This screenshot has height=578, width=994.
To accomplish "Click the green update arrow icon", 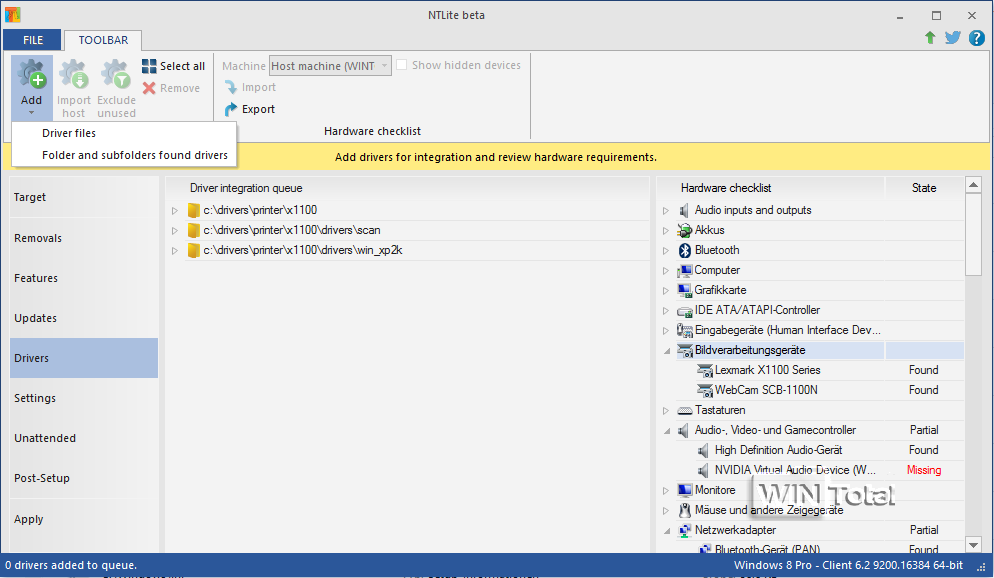I will click(930, 38).
